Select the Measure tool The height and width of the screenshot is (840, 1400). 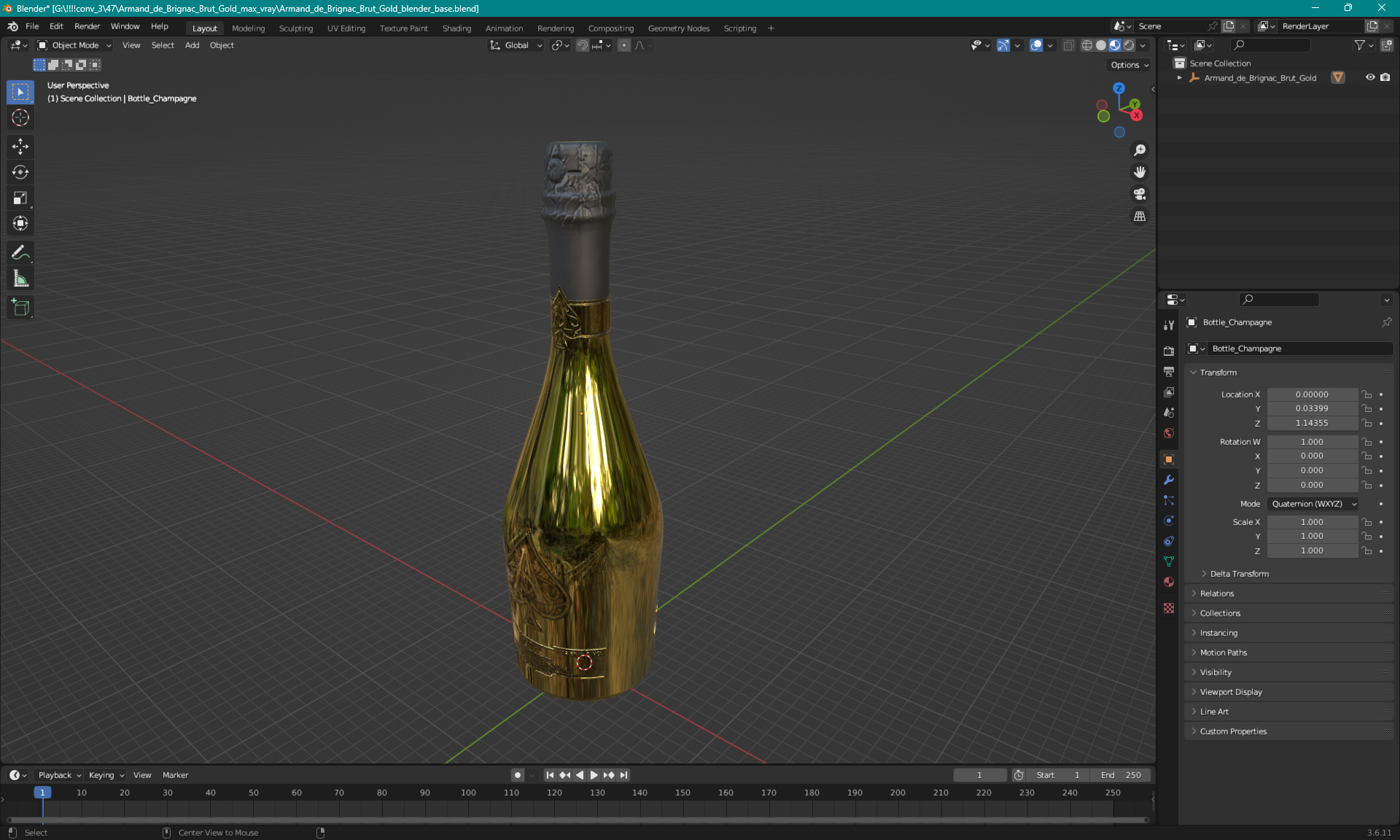[x=20, y=278]
